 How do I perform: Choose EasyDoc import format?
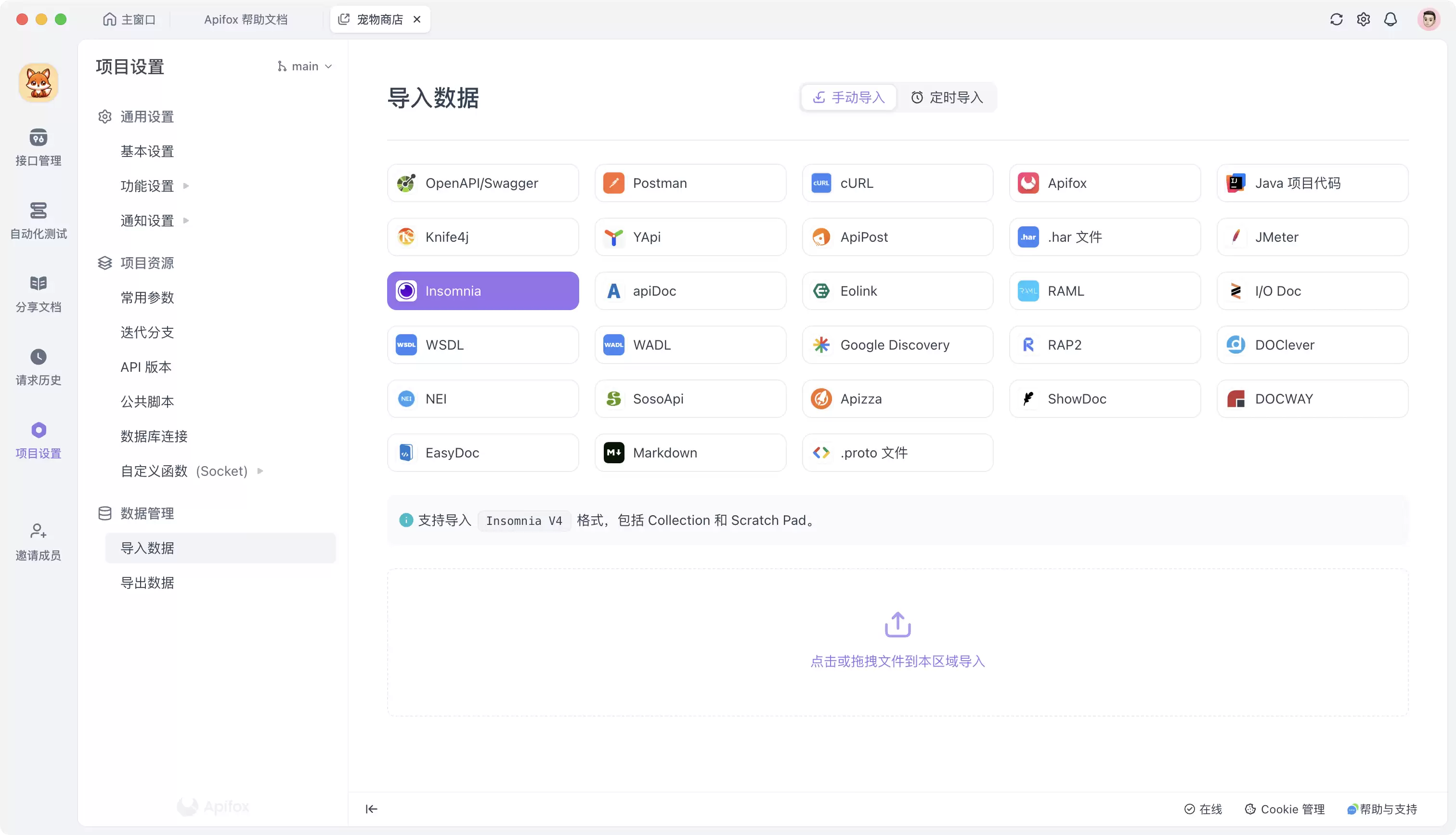[482, 453]
